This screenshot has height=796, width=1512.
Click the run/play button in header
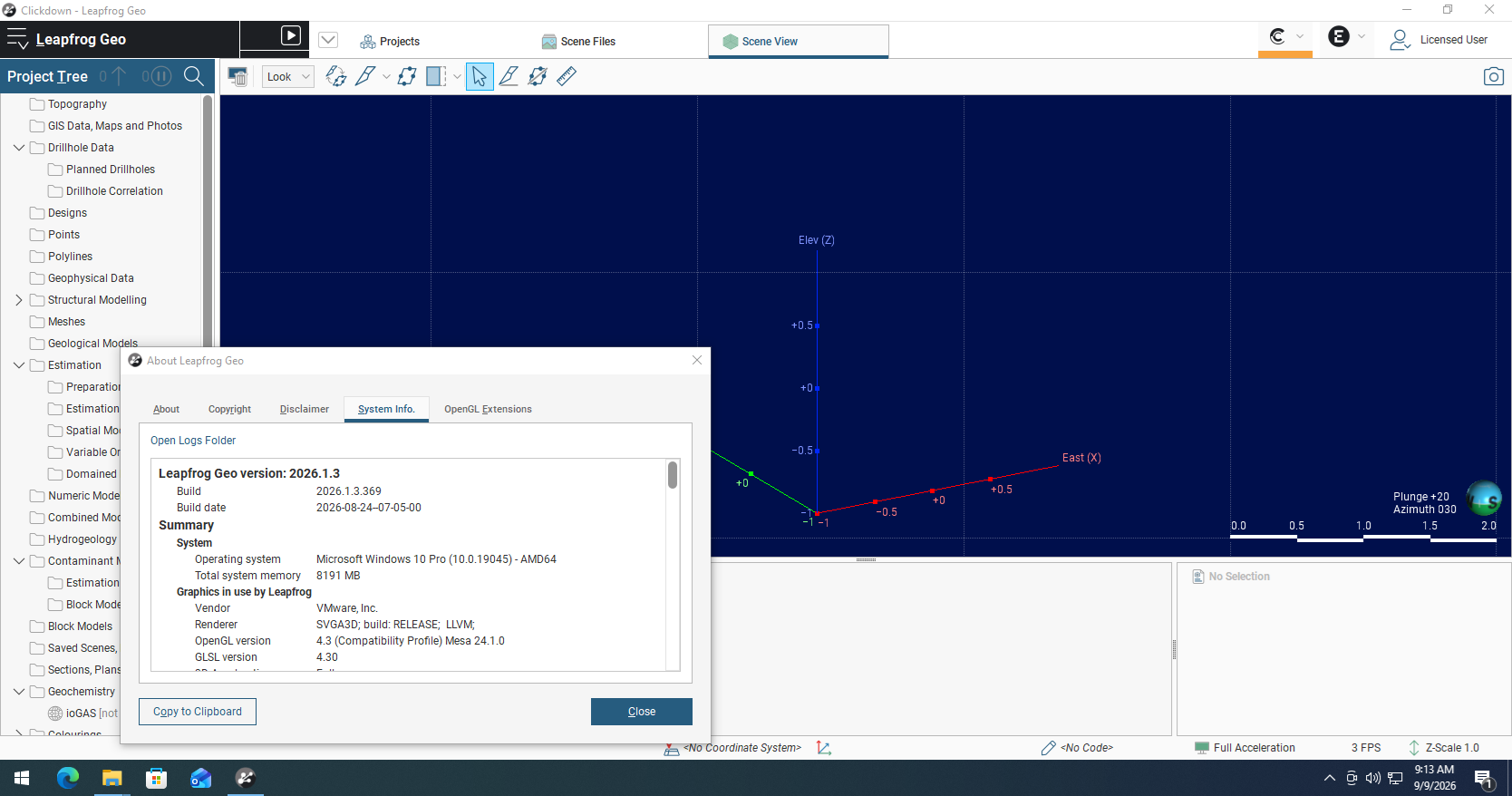291,35
